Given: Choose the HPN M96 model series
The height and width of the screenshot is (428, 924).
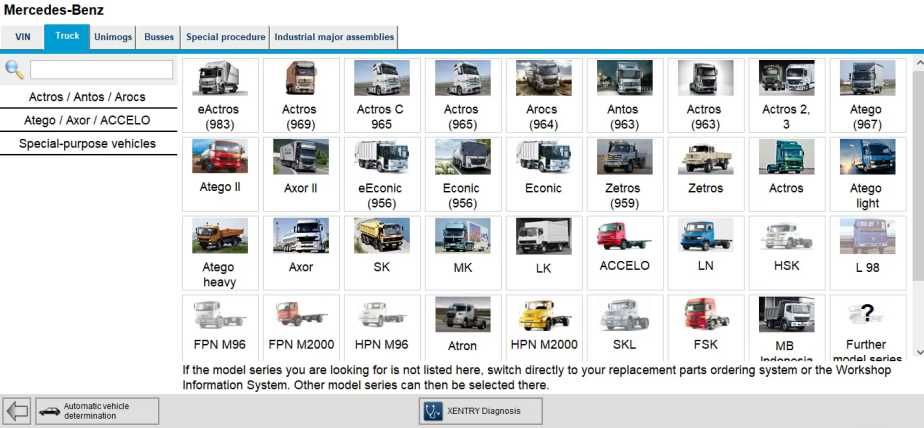Looking at the screenshot, I should pyautogui.click(x=382, y=328).
